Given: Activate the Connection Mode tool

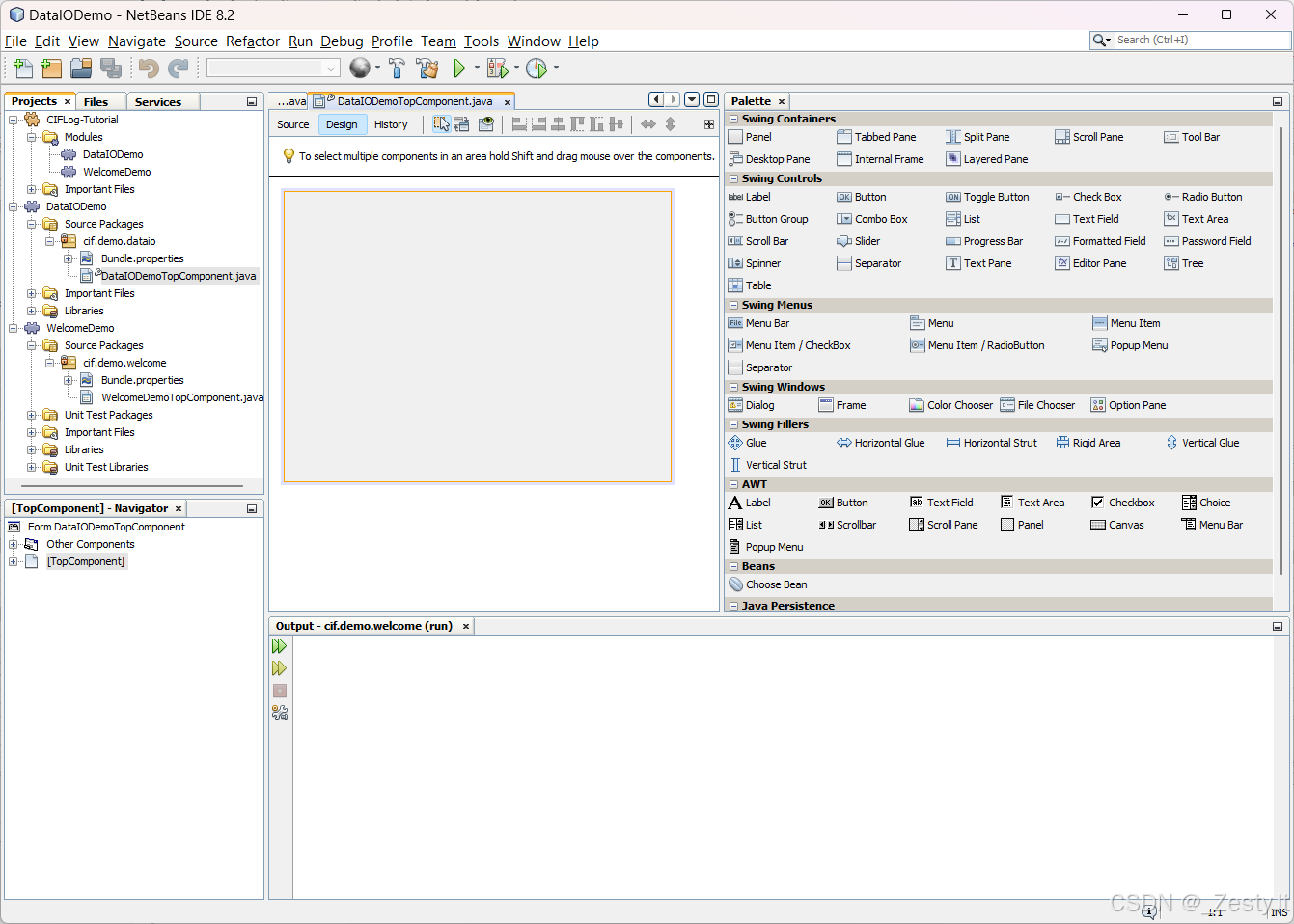Looking at the screenshot, I should tap(461, 123).
